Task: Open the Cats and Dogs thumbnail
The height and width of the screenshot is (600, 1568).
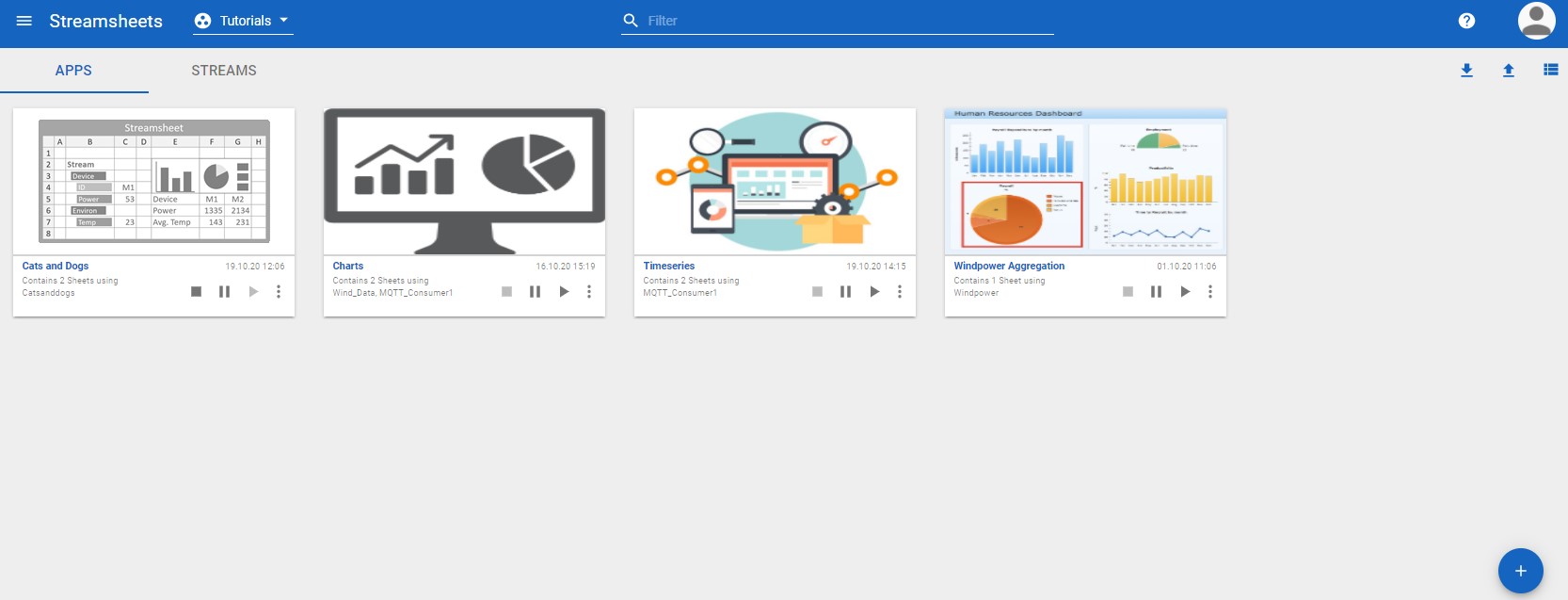Action: coord(153,181)
